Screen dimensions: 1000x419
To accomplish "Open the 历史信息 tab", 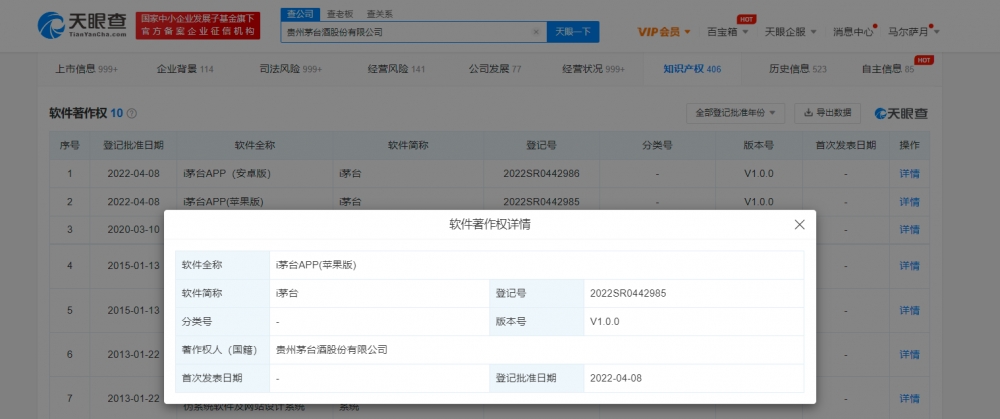I will (791, 69).
